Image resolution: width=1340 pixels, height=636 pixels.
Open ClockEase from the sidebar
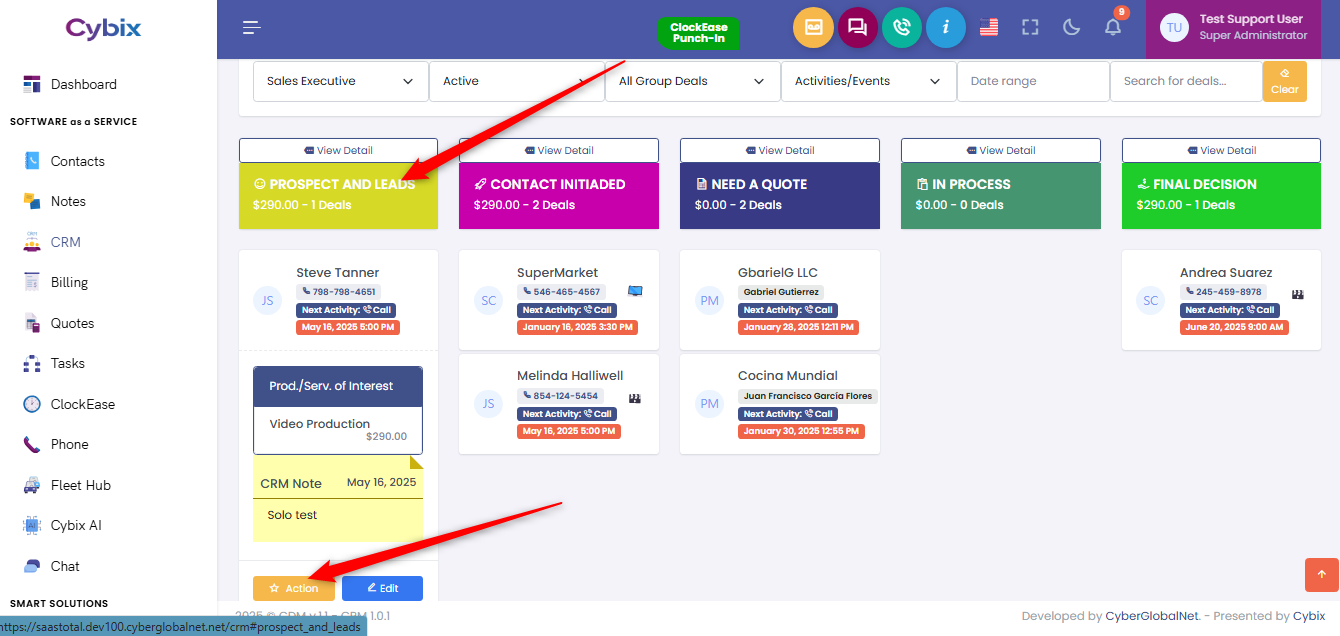point(83,404)
